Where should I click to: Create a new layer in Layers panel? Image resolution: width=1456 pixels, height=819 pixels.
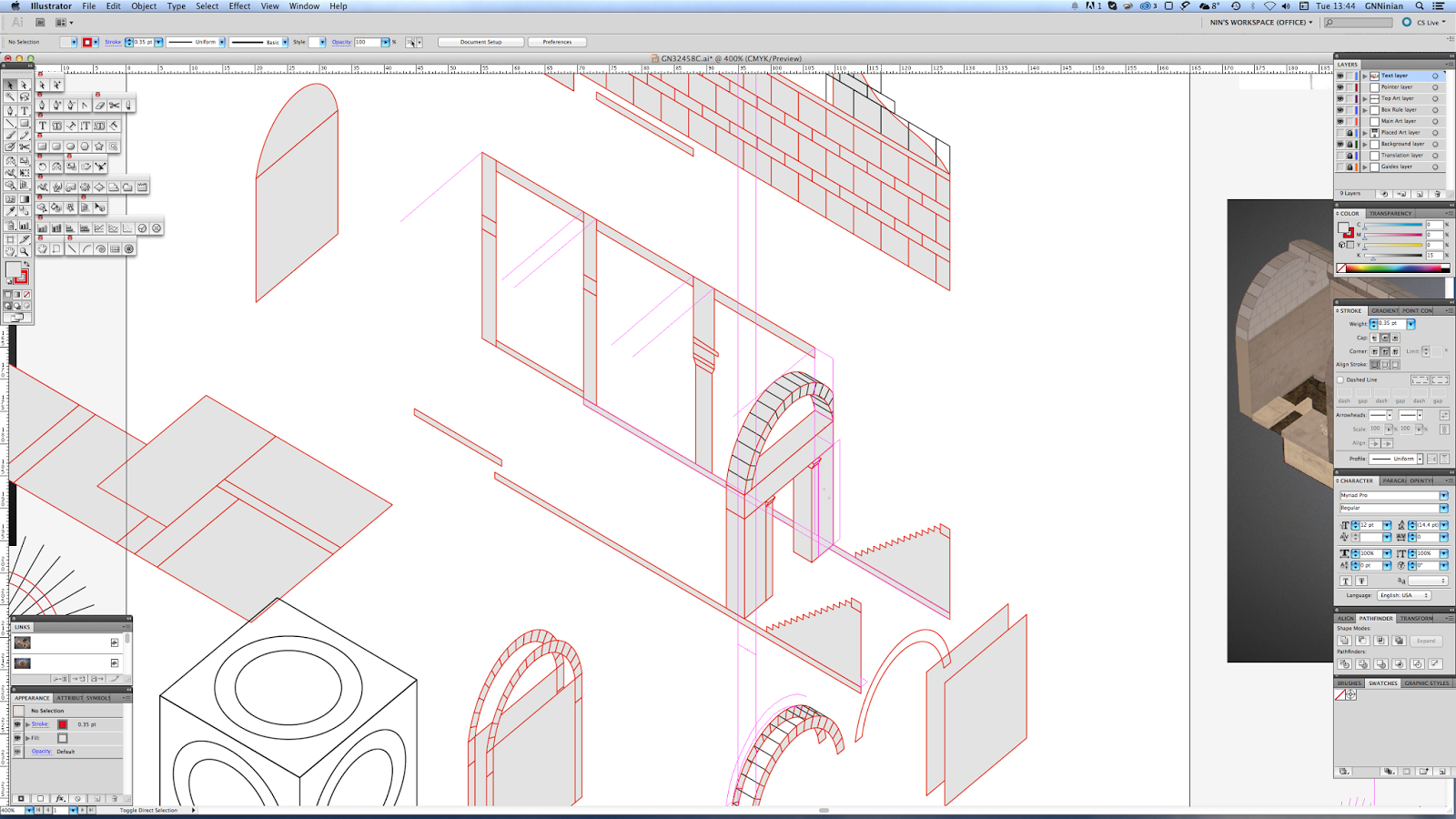(x=1420, y=194)
